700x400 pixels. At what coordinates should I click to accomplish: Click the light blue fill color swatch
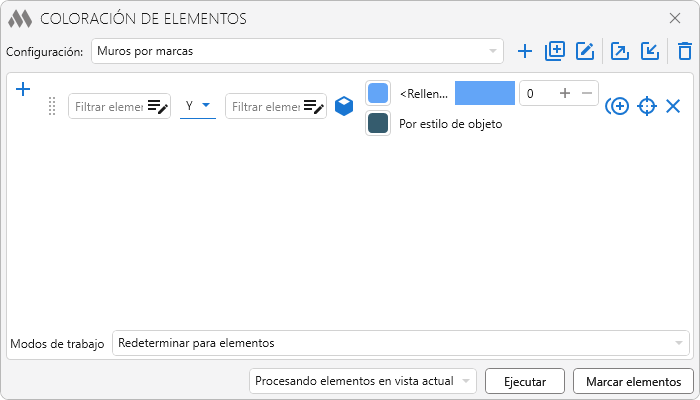(378, 93)
